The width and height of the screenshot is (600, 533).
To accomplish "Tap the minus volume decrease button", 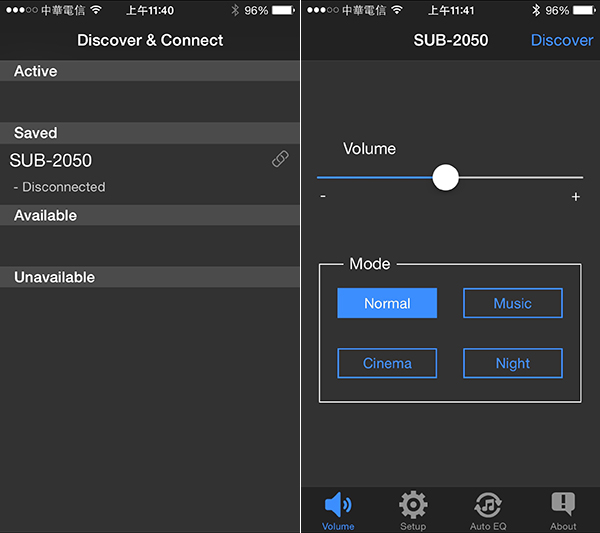I will click(x=323, y=196).
